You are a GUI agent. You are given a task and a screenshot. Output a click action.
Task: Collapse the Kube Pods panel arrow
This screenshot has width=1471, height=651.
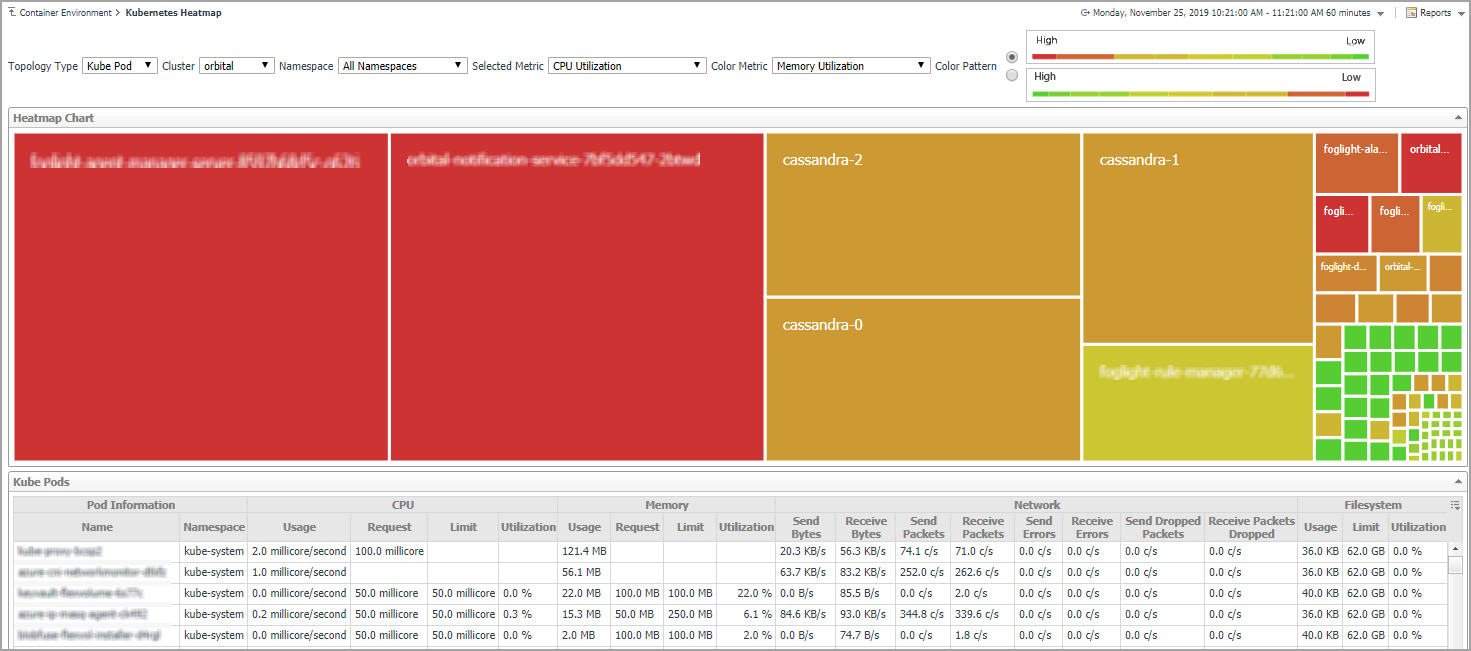(1457, 482)
